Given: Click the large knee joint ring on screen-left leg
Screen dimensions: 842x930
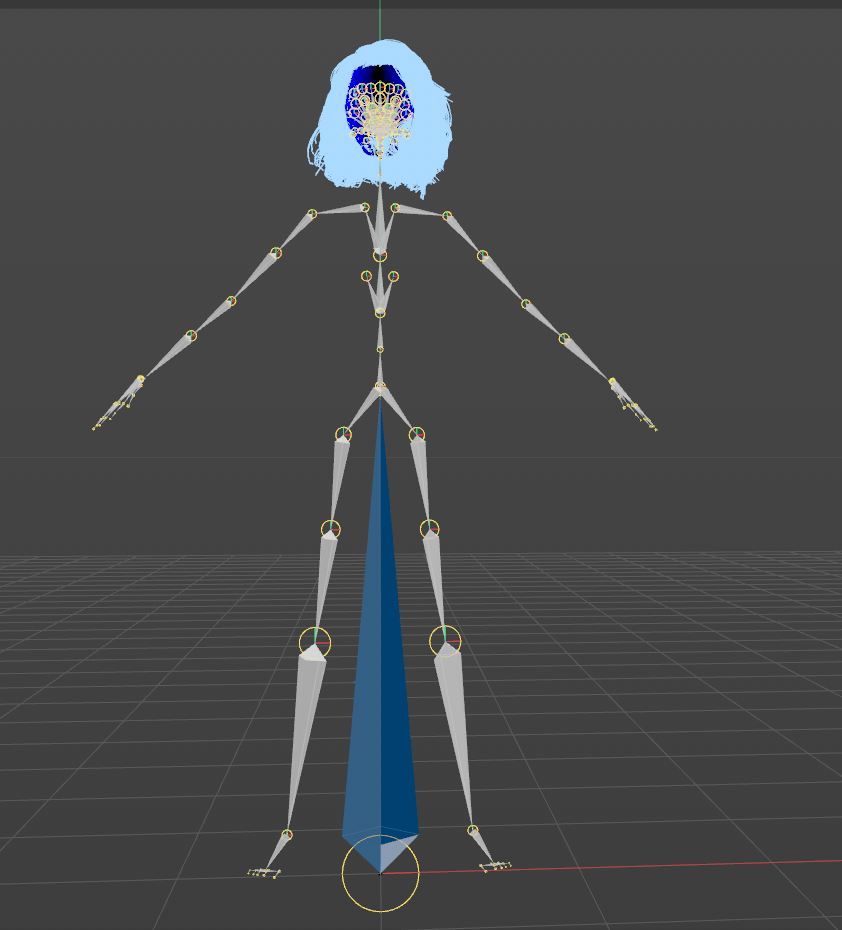Looking at the screenshot, I should coord(315,640).
